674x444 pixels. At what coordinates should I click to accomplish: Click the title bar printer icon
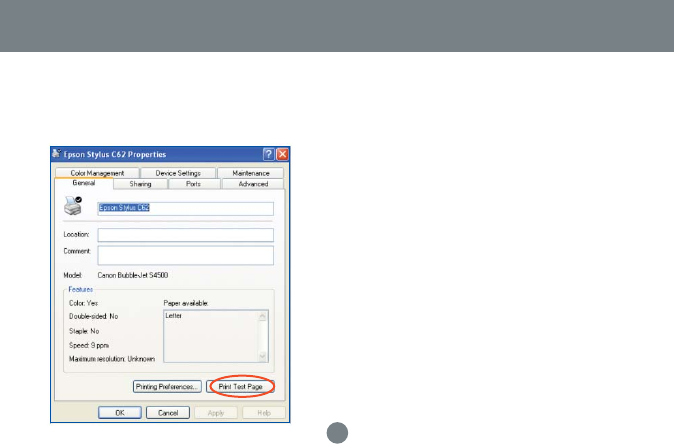click(x=56, y=153)
